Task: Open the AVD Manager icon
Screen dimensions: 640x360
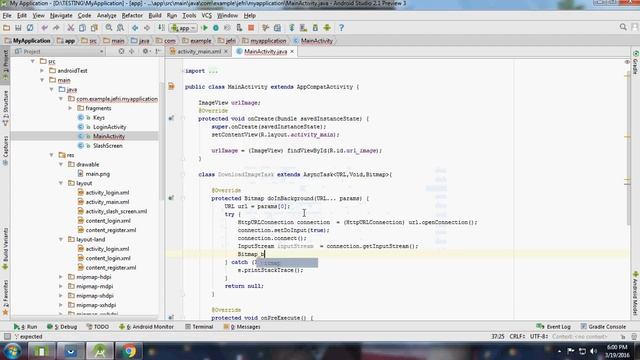Action: [303, 28]
